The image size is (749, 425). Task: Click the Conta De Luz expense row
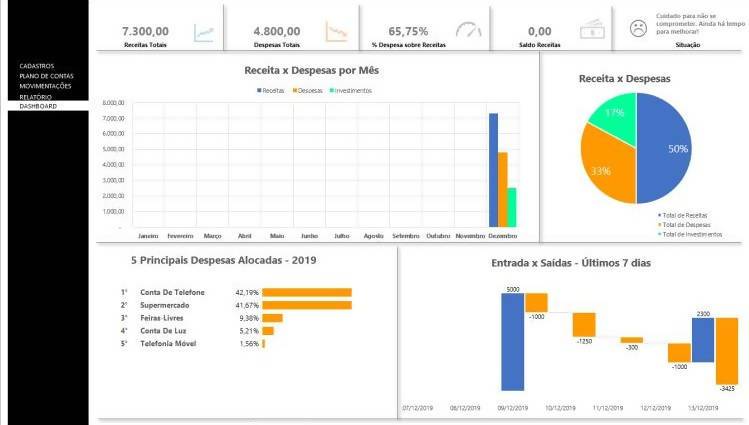tap(197, 331)
